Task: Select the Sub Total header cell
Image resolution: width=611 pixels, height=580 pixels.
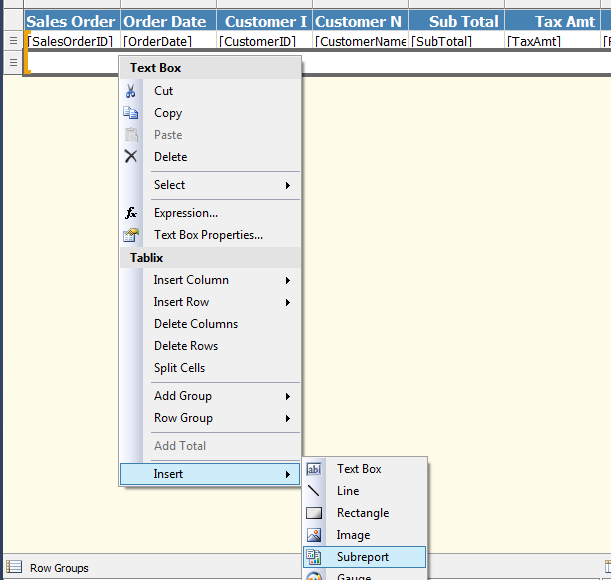Action: [456, 21]
